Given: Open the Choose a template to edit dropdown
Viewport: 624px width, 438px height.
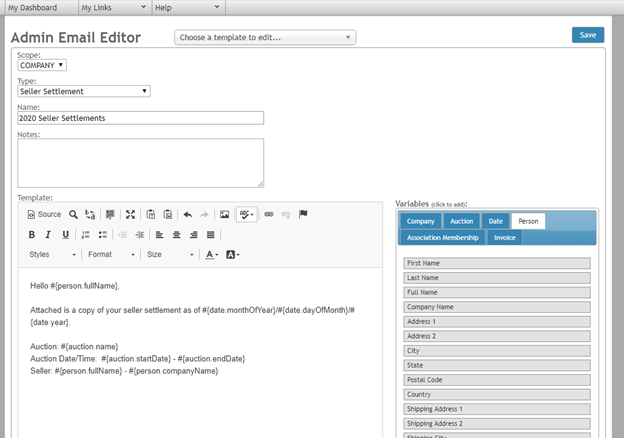Looking at the screenshot, I should [x=265, y=37].
